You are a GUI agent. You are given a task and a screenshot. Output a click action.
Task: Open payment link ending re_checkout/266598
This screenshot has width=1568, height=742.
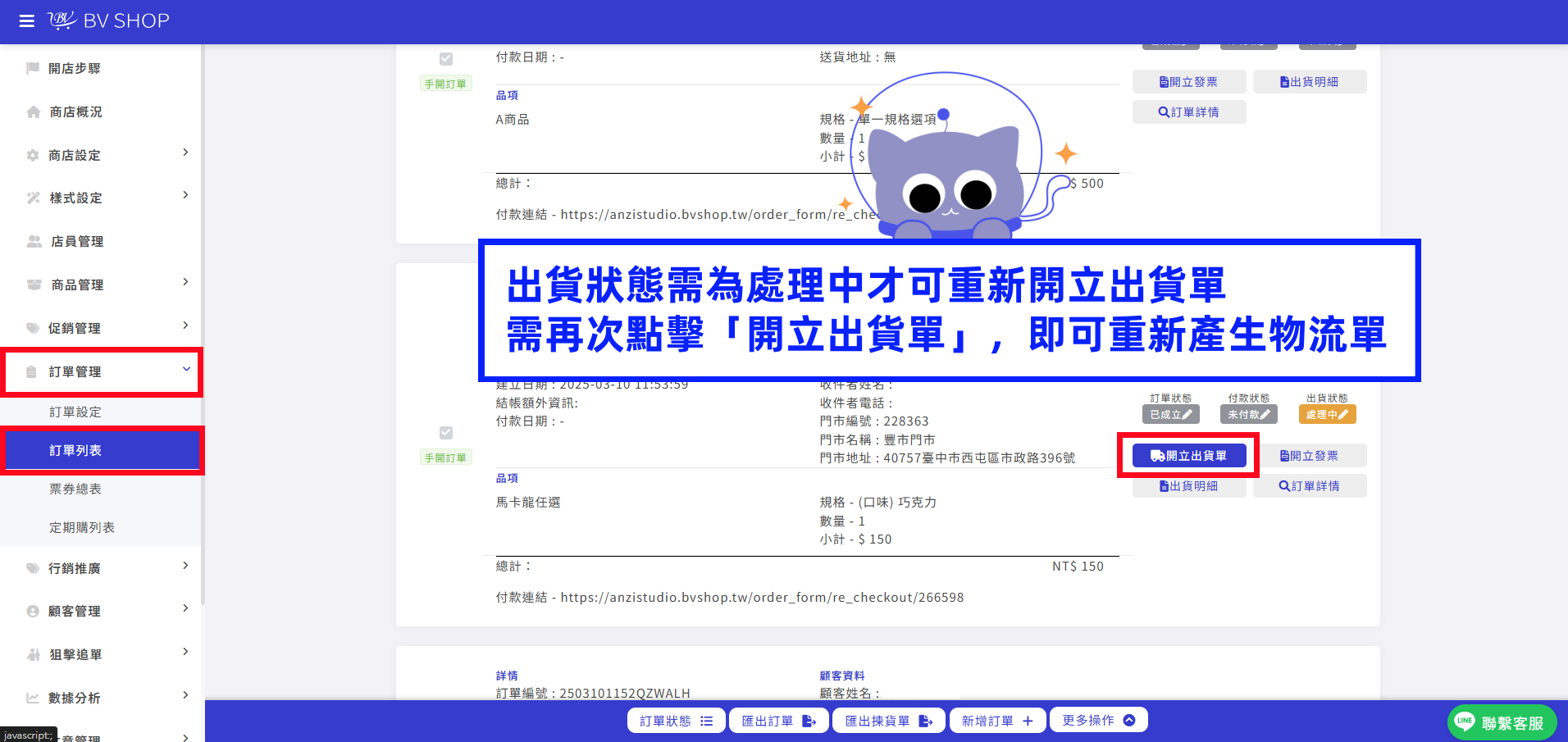point(762,598)
